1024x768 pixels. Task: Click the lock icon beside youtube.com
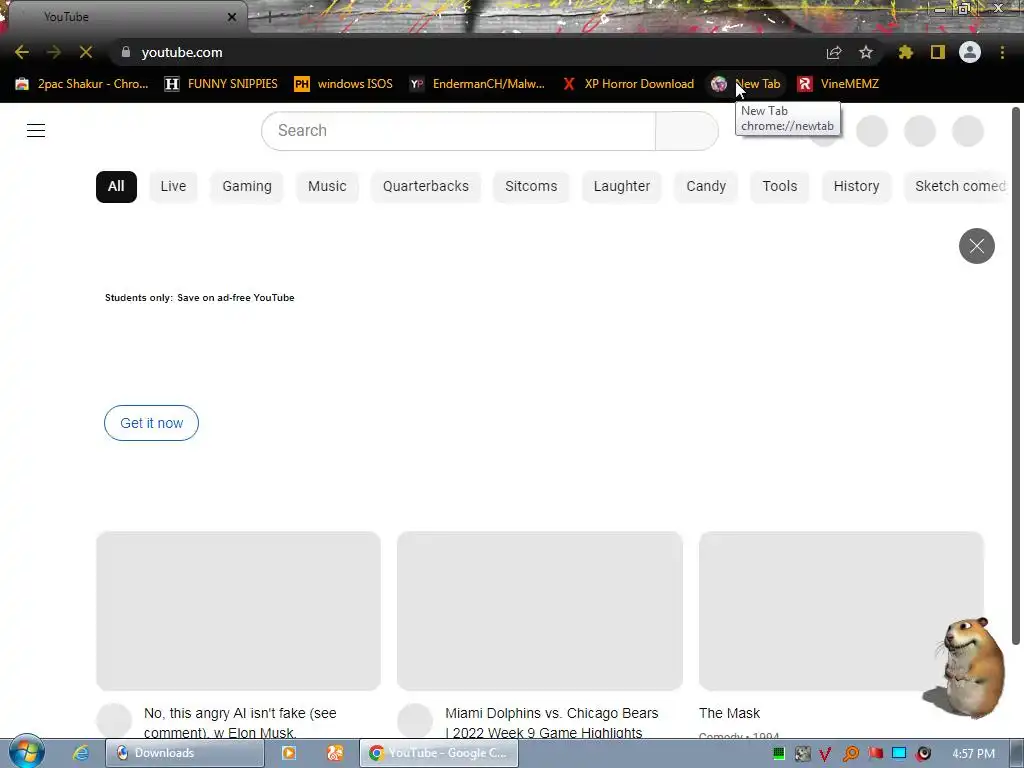126,52
